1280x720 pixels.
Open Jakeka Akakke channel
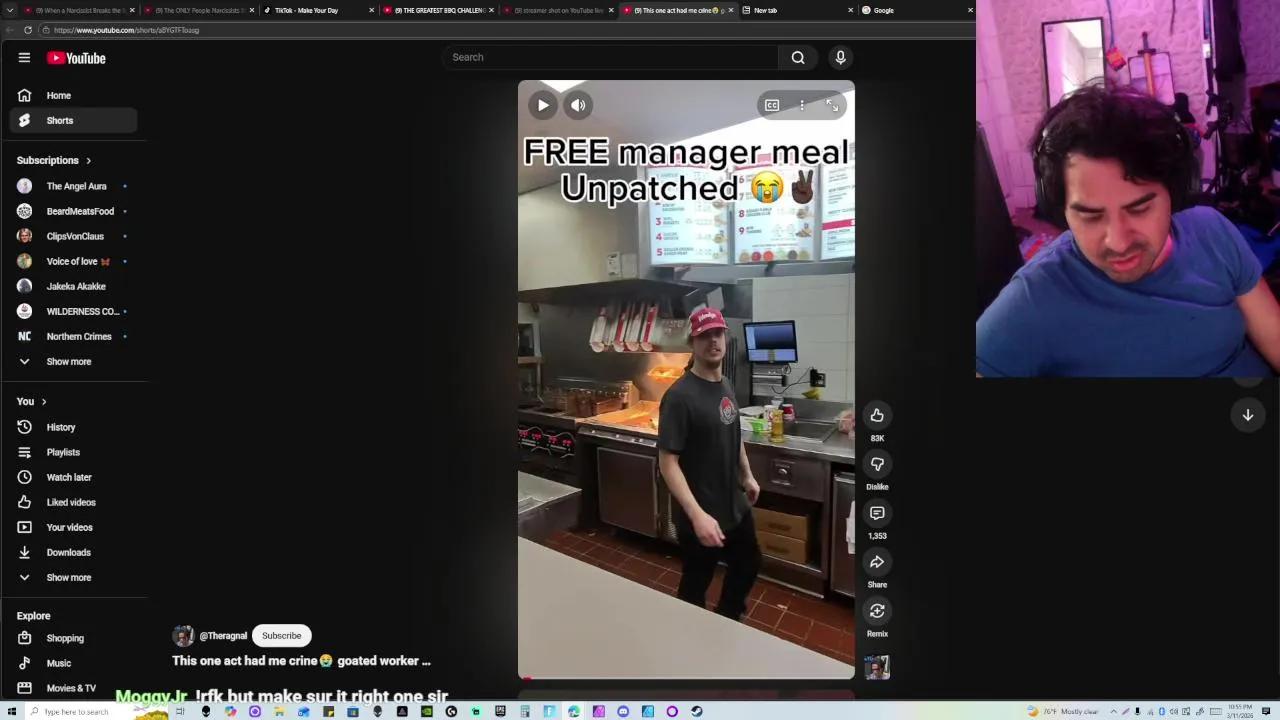point(73,286)
